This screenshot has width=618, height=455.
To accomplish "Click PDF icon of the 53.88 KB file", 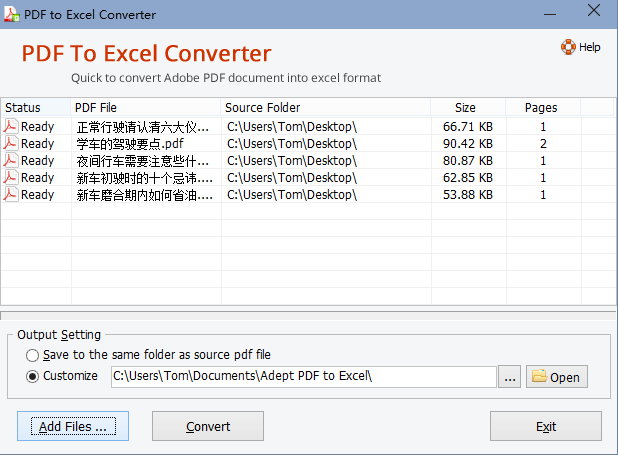I will [x=11, y=195].
